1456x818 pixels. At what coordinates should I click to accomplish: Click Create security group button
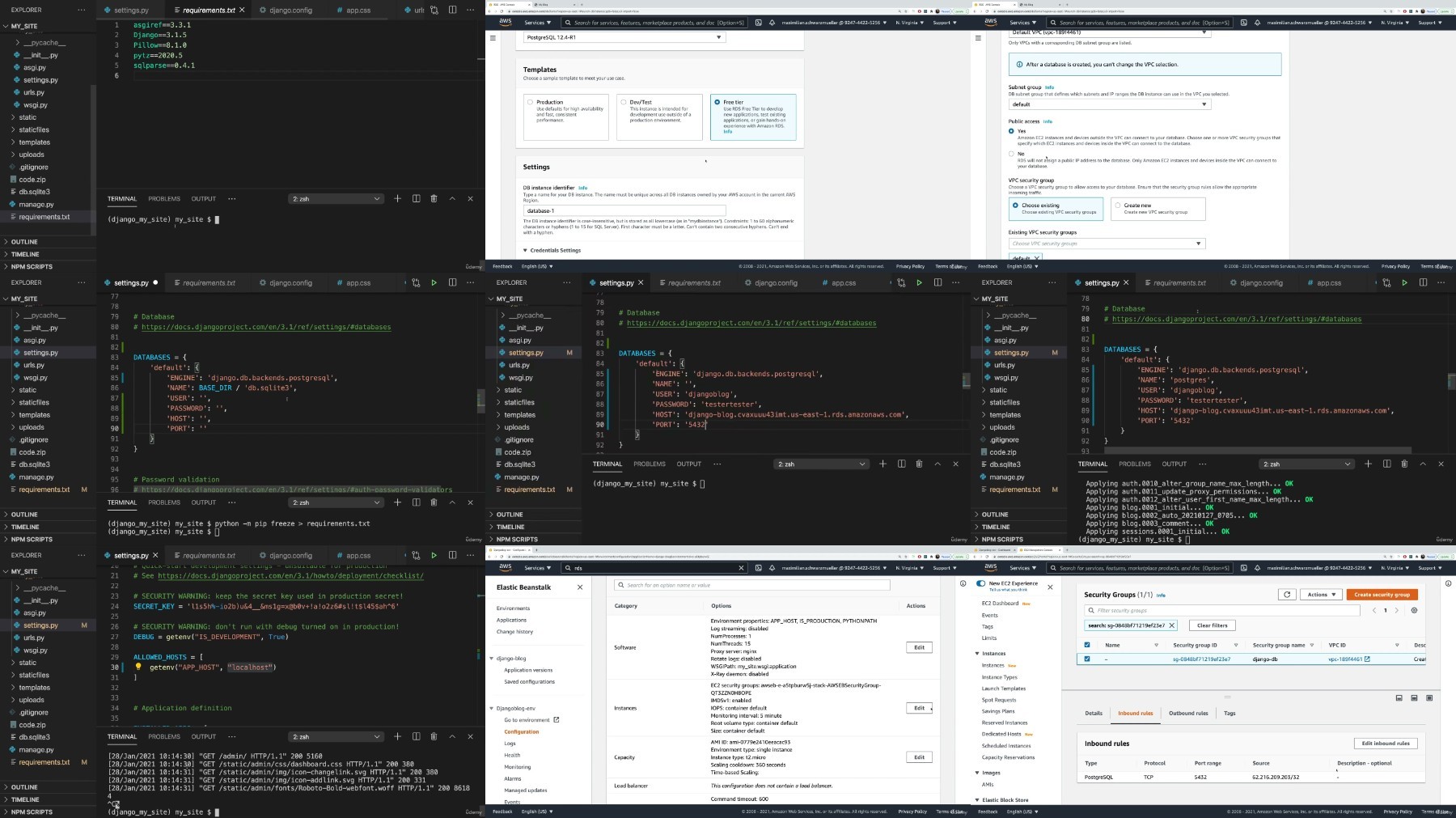[x=1382, y=595]
